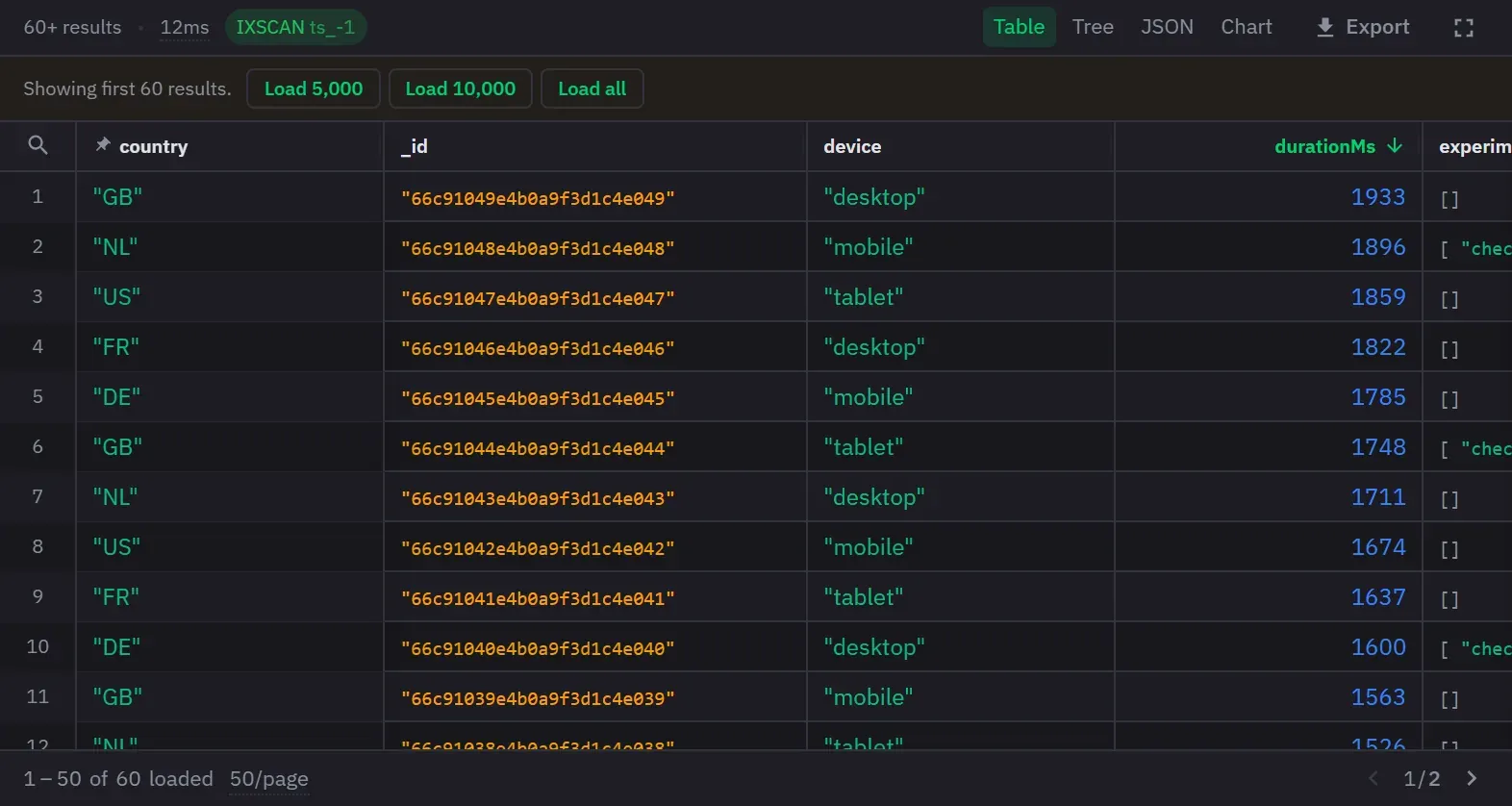Click the durationMs column header label
Viewport: 1512px width, 806px height.
[1324, 146]
